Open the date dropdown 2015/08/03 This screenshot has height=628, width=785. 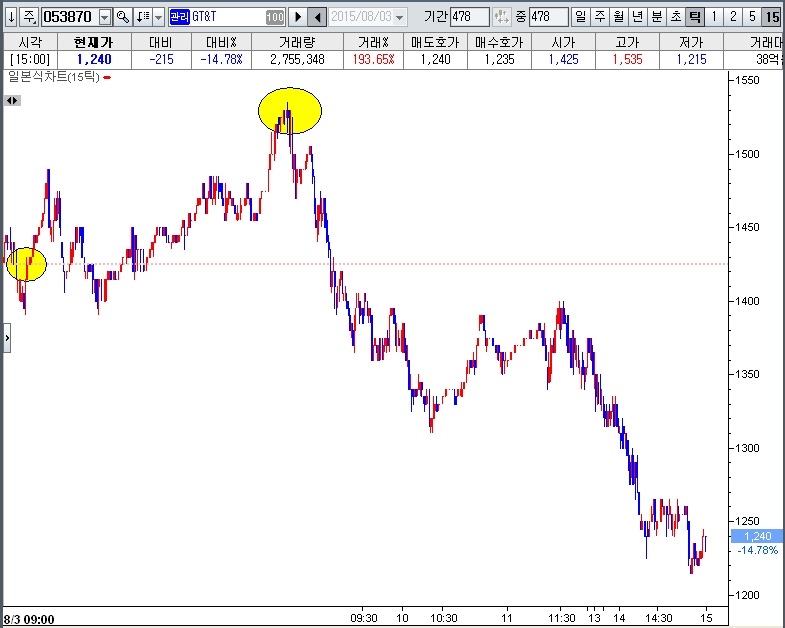coord(399,18)
